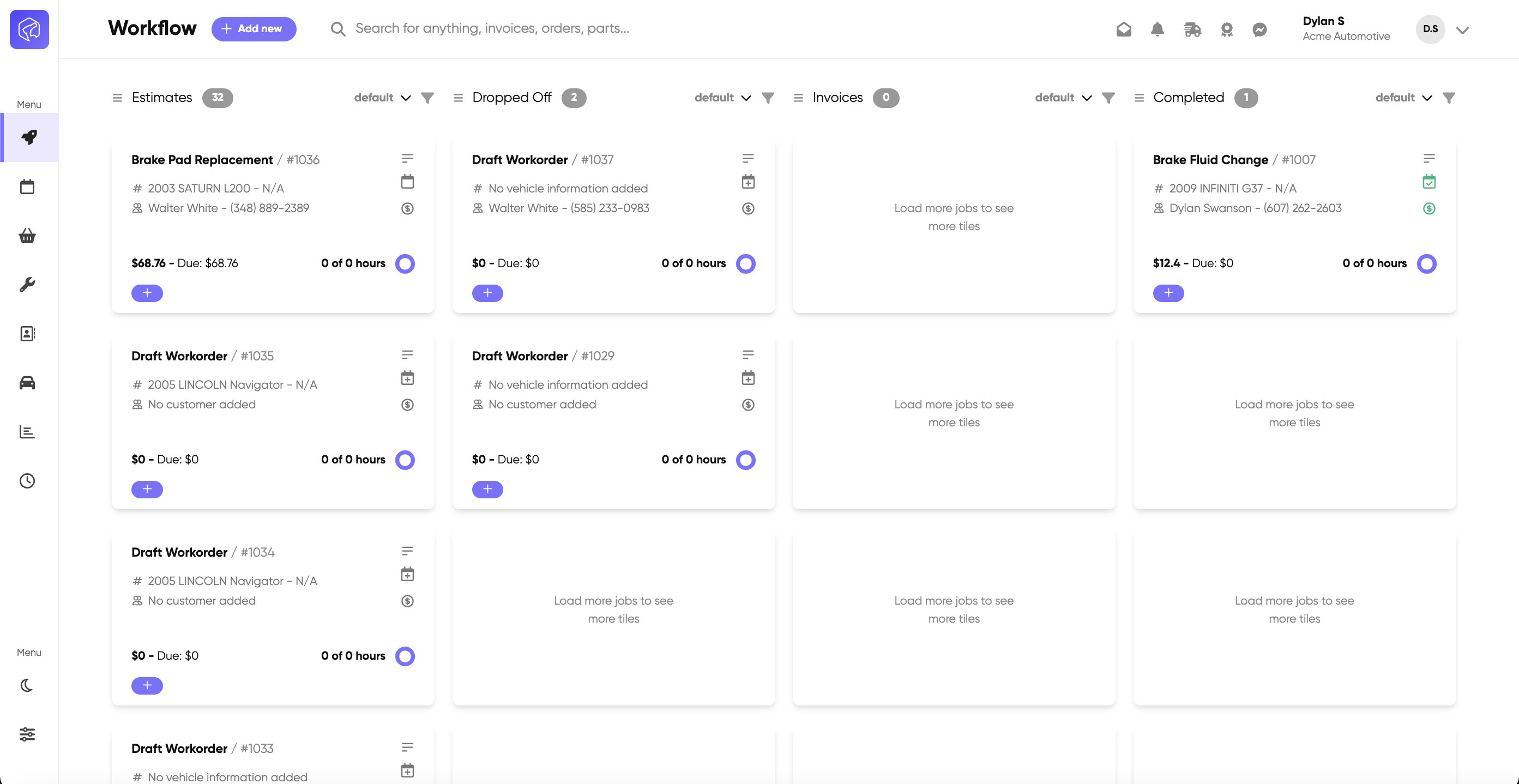Click hours progress ring on workorder #1035 card
This screenshot has height=784, width=1519.
tap(405, 460)
